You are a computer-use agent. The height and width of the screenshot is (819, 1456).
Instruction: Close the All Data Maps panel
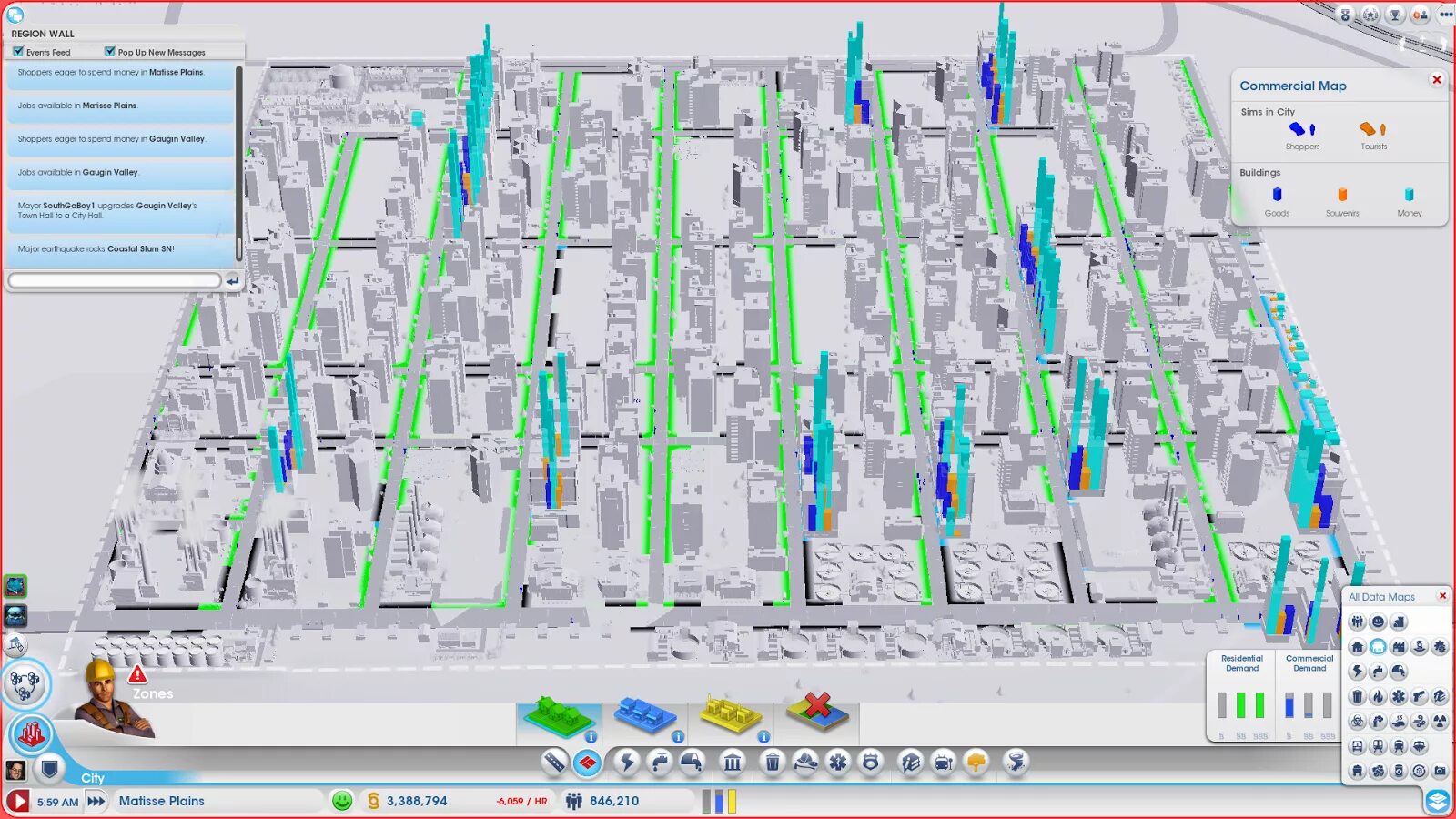pos(1442,596)
